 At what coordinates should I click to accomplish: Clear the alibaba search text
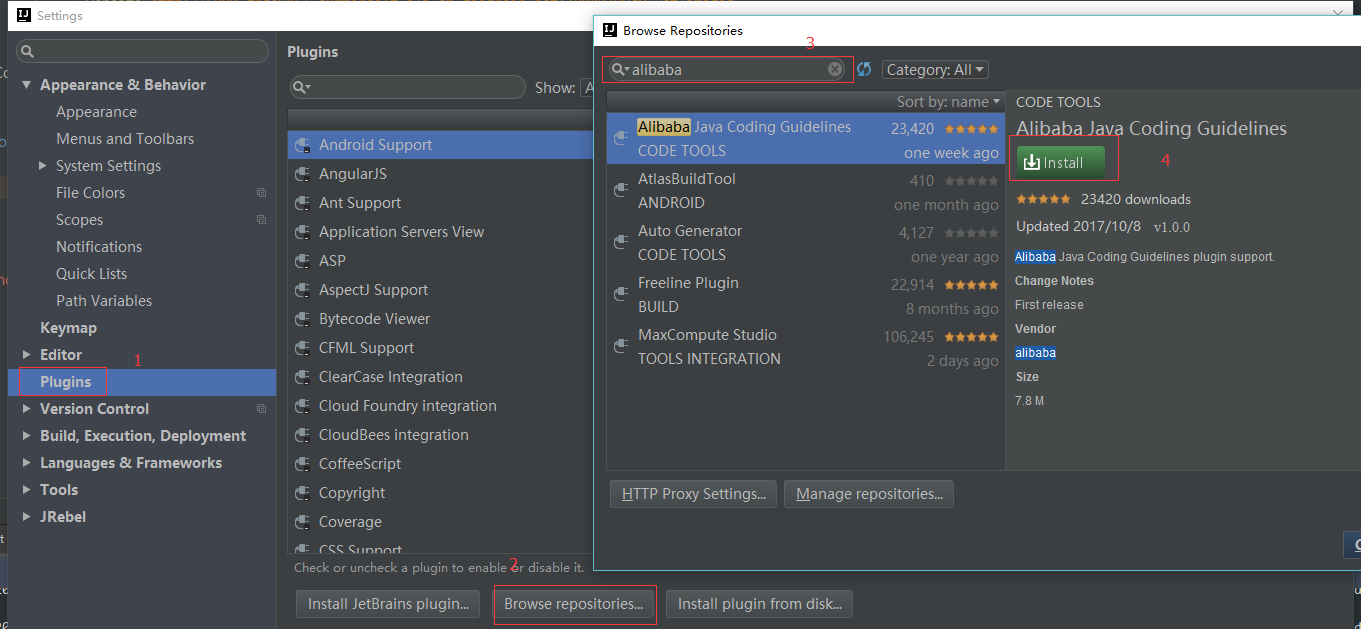click(x=835, y=69)
